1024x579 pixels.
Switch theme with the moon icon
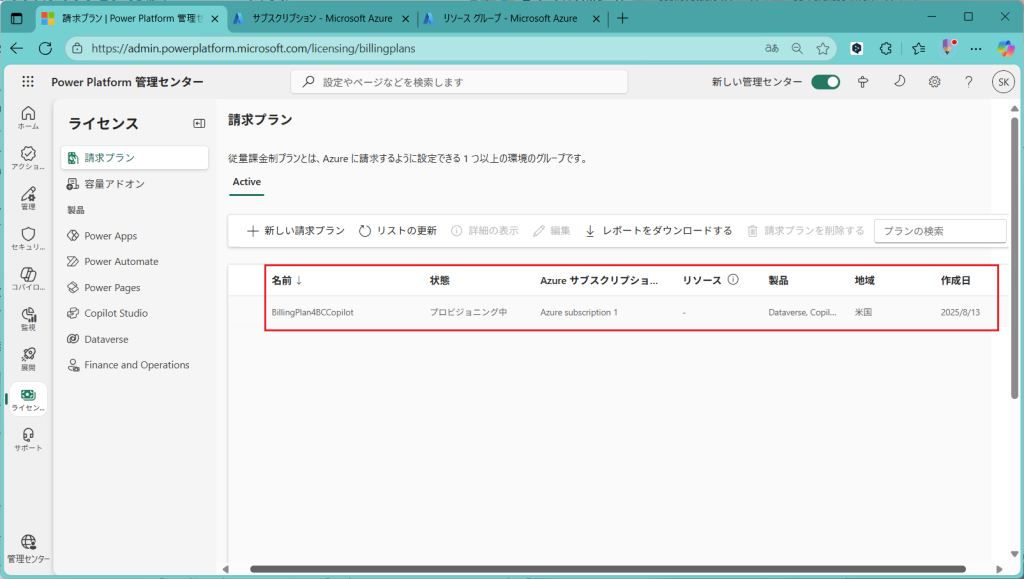pos(899,82)
